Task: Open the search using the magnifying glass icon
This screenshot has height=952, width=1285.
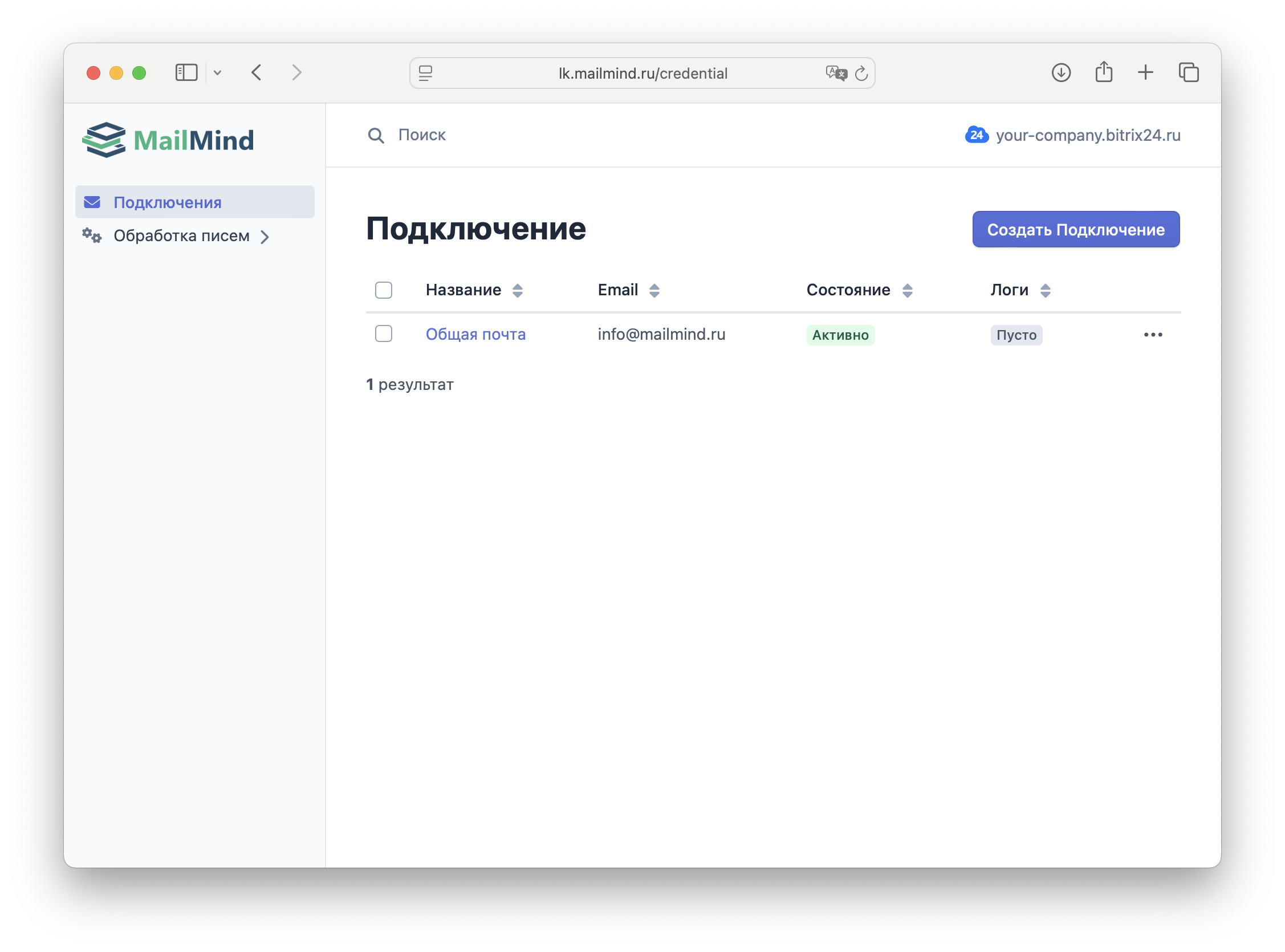Action: click(x=376, y=135)
